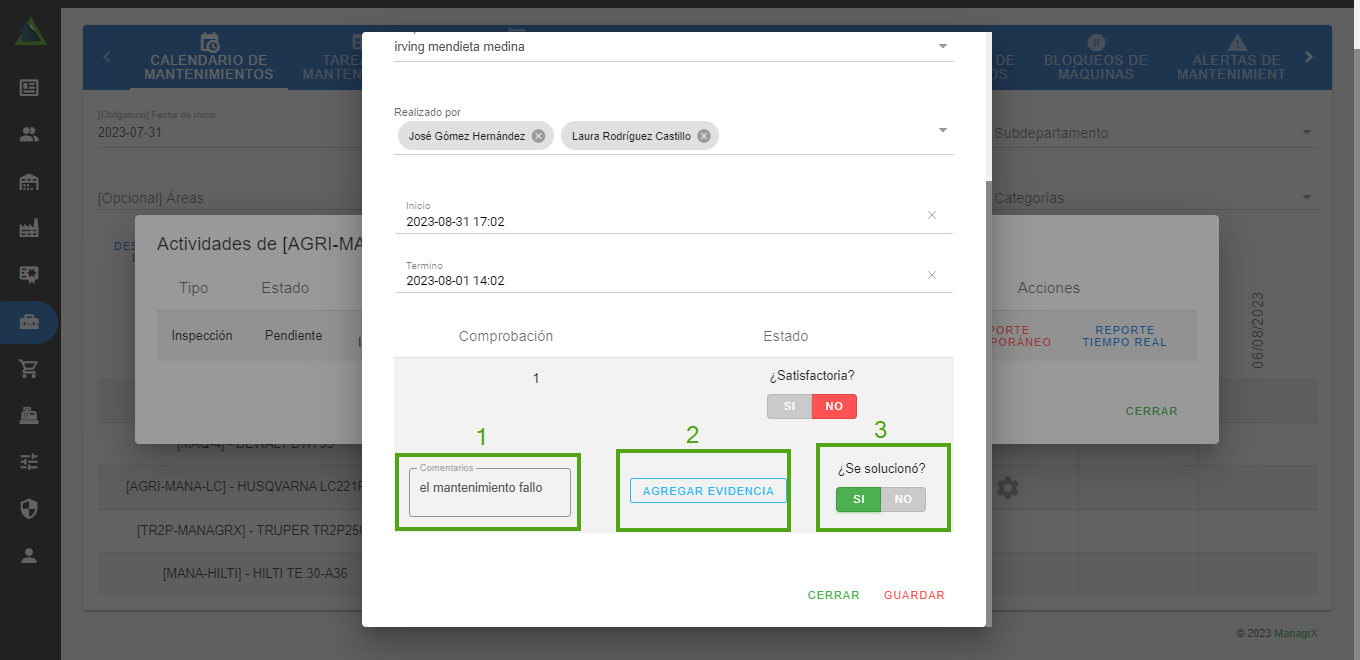1360x660 pixels.
Task: Expand the irving mendieta medina dropdown
Action: (942, 47)
